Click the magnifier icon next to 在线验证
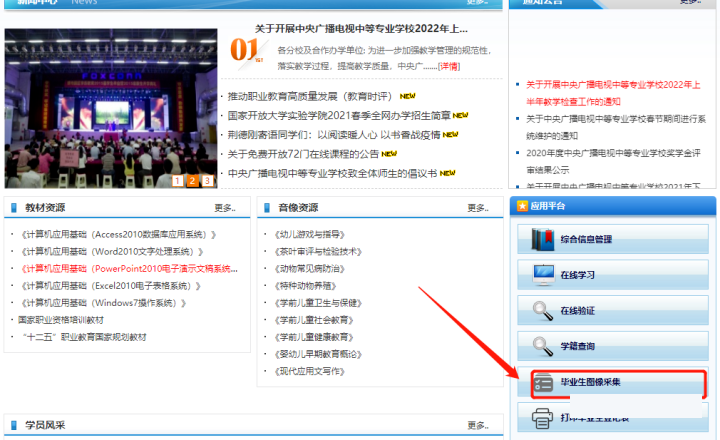 543,310
